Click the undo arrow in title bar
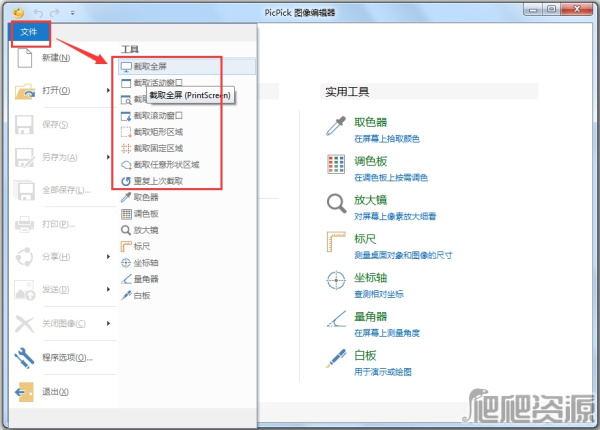600x430 pixels. tap(38, 13)
